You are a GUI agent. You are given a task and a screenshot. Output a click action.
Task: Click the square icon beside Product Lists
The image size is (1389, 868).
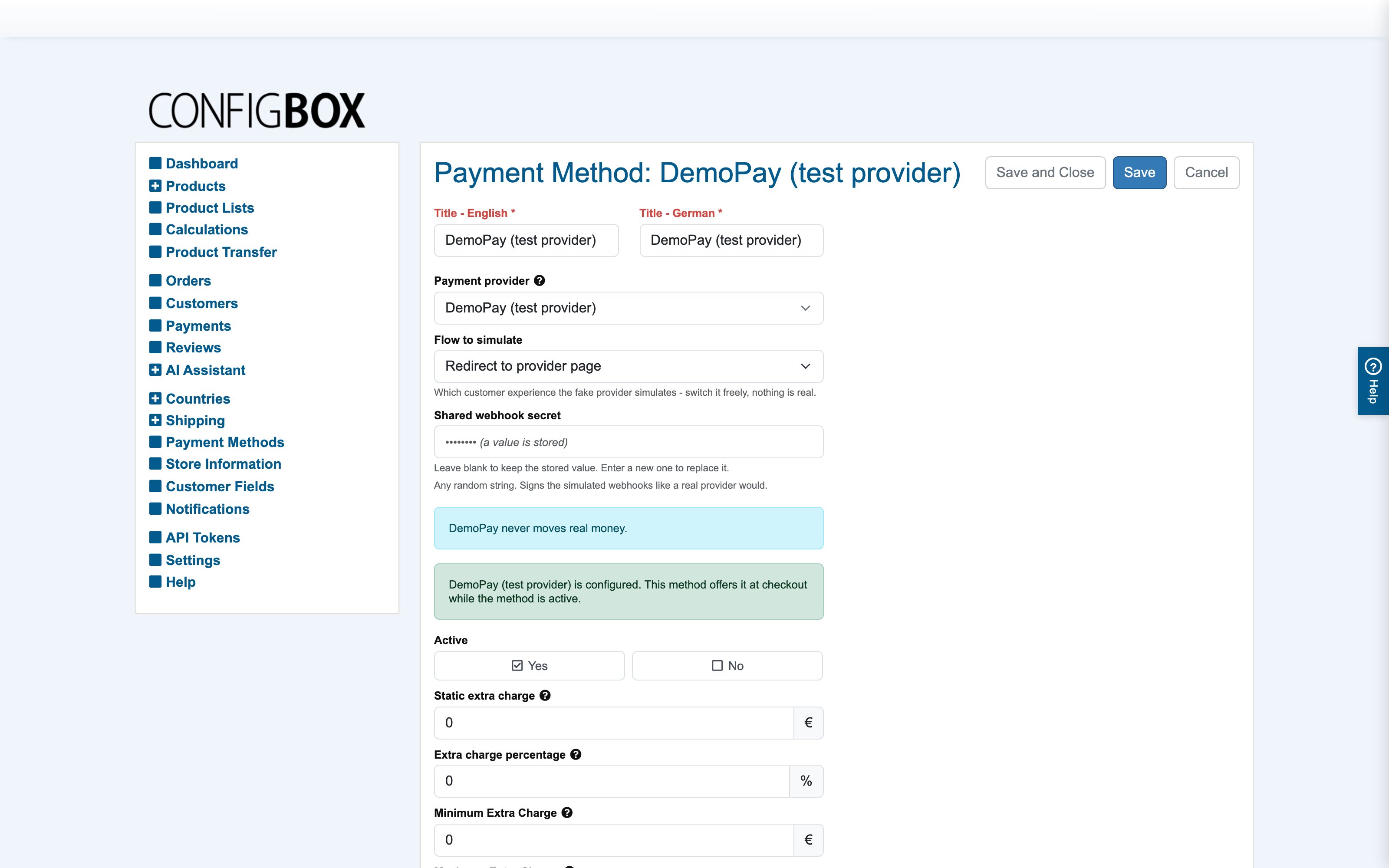[x=155, y=207]
